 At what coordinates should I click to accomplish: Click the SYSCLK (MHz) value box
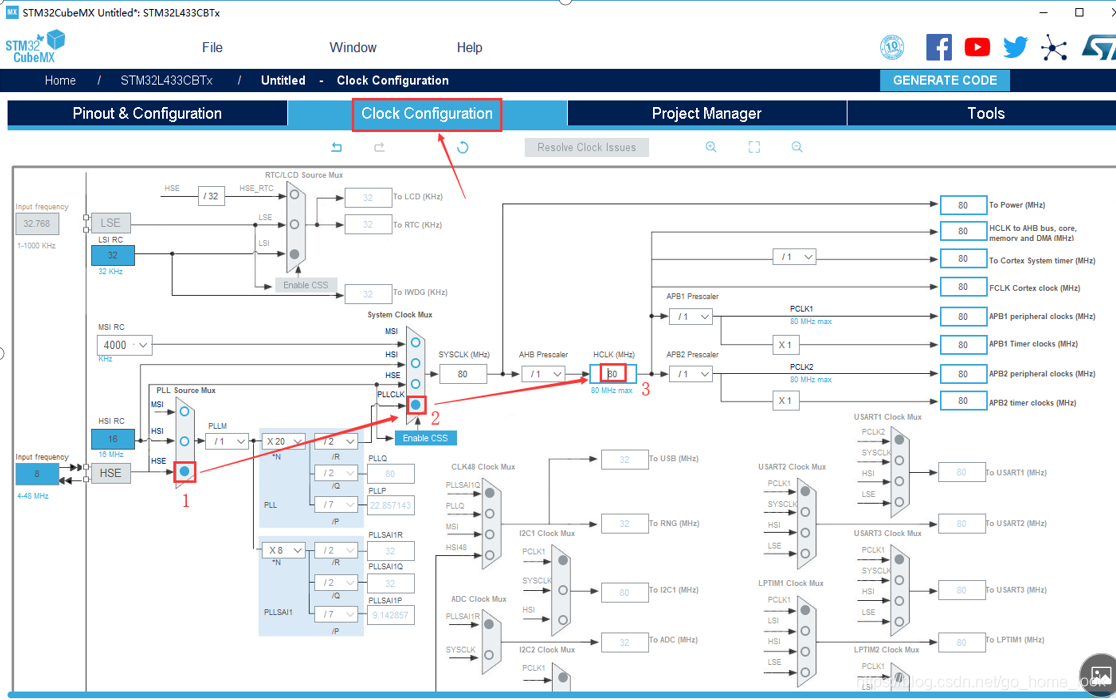click(x=463, y=374)
